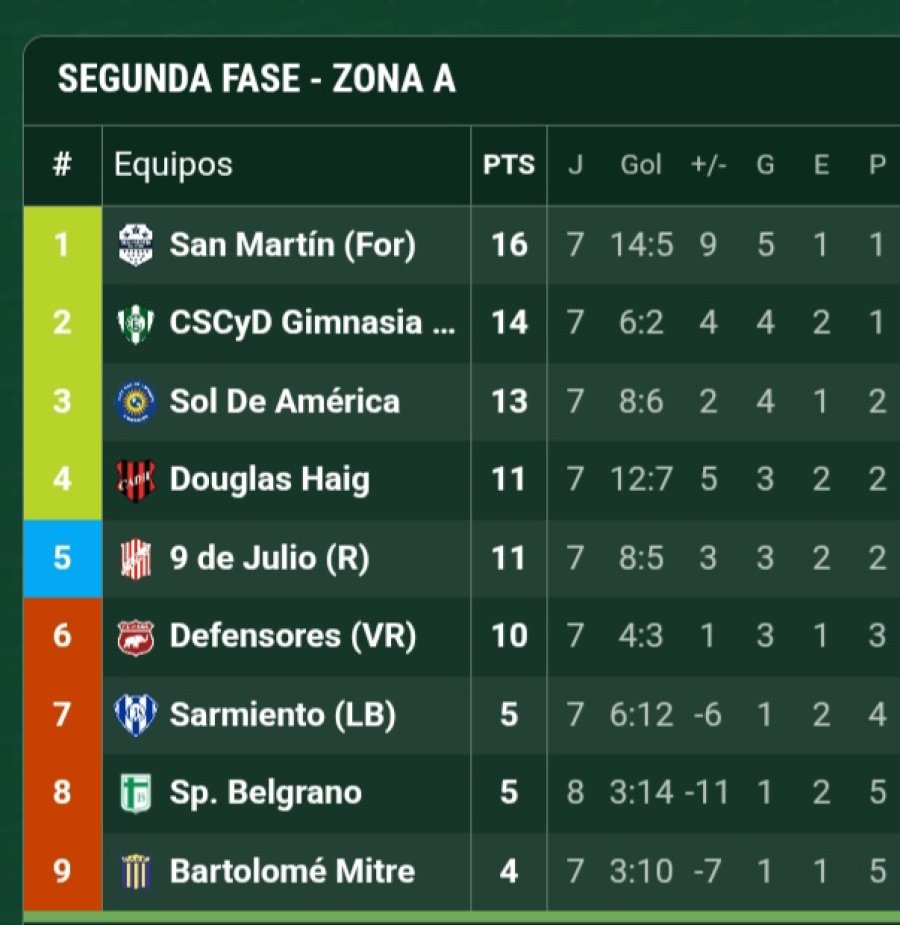This screenshot has width=900, height=925.
Task: Sort table by PTS column header
Action: (x=508, y=165)
